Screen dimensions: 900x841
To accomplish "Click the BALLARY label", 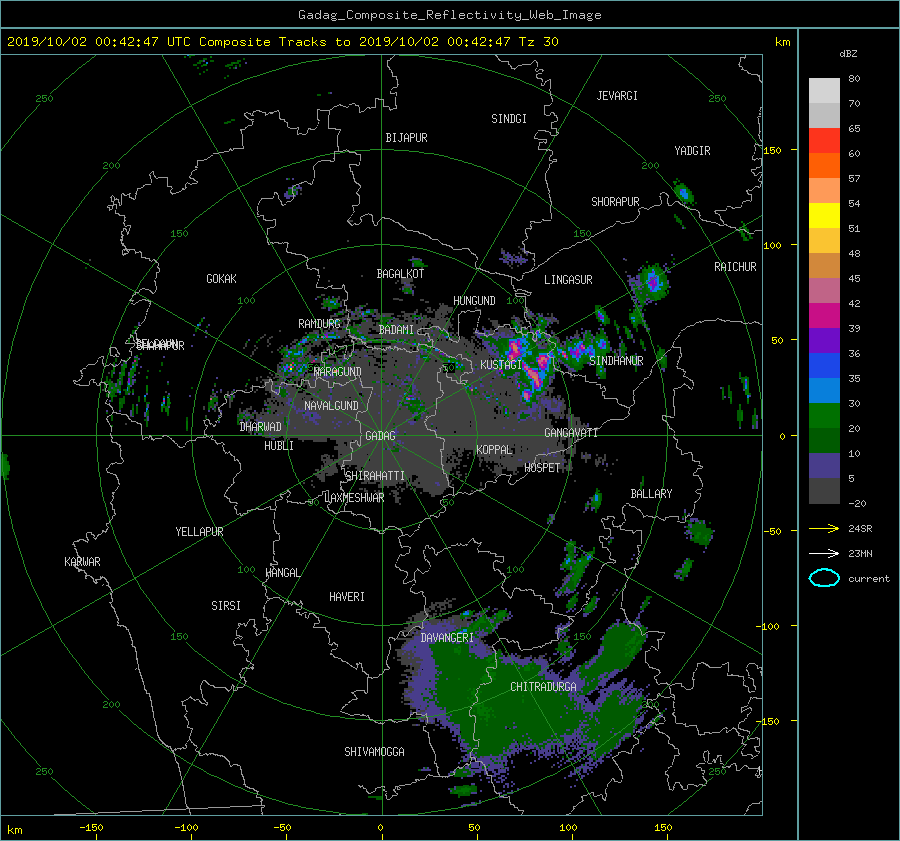I will click(651, 494).
